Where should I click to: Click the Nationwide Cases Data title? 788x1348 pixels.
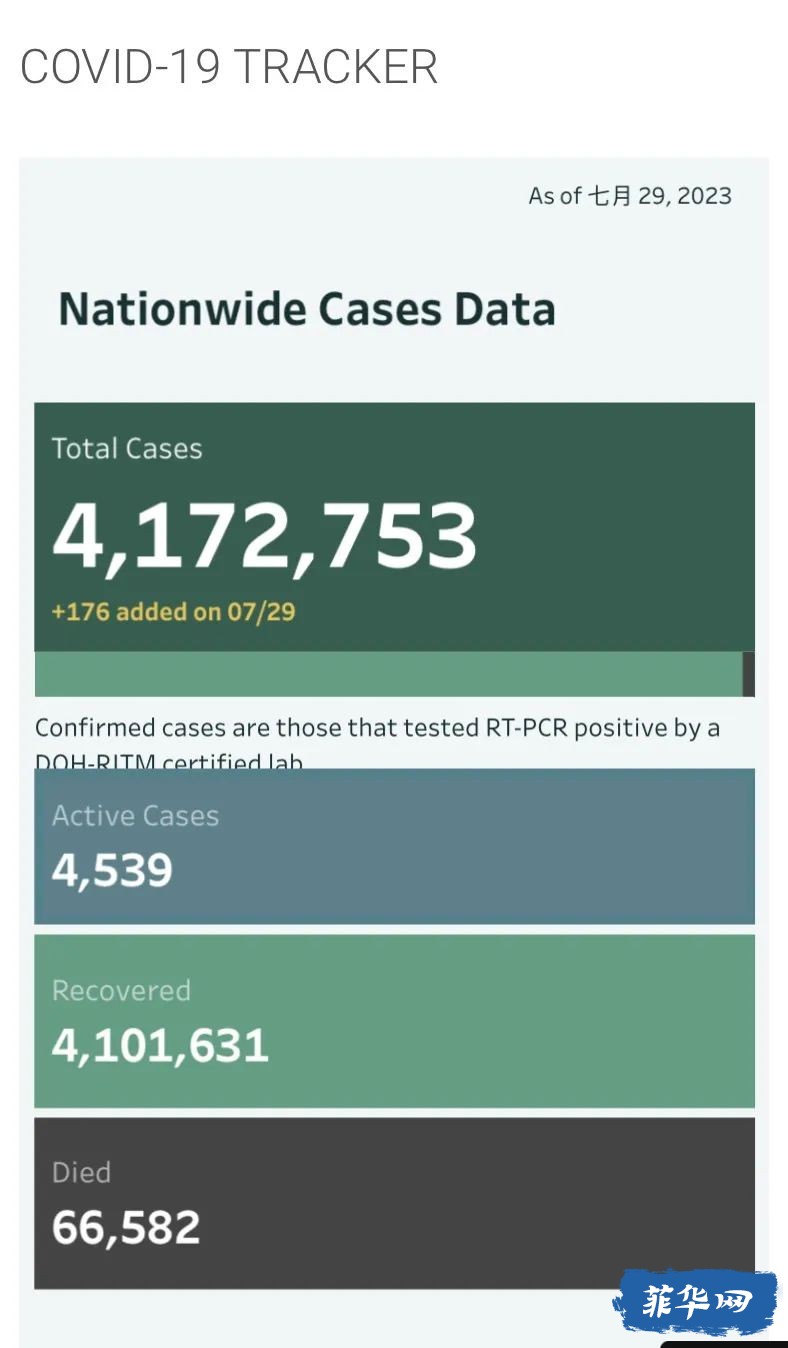tap(307, 308)
